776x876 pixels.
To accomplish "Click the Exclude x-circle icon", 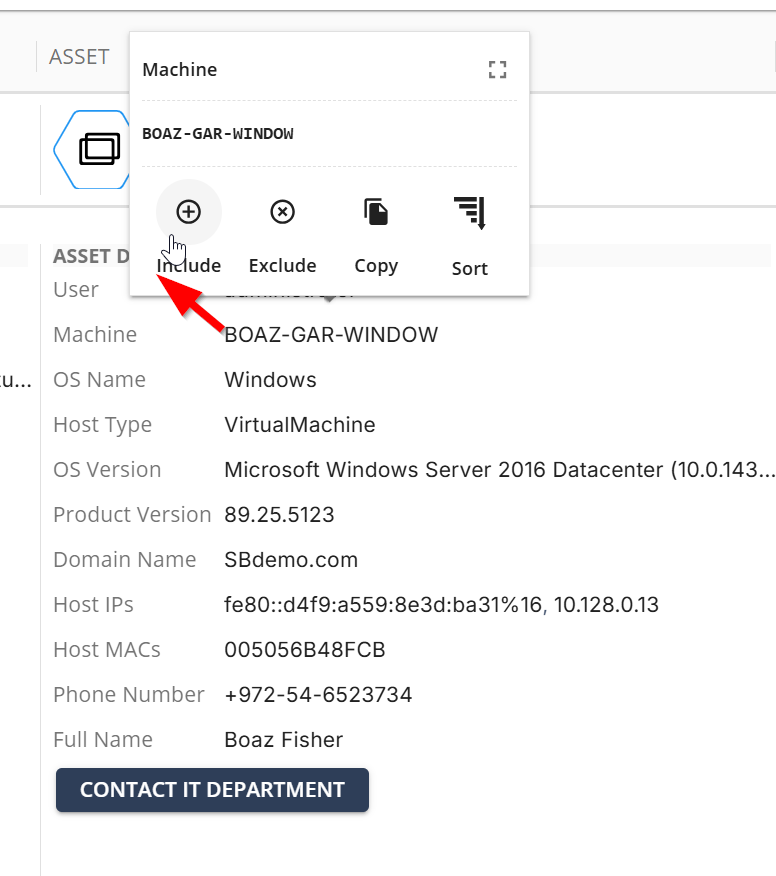I will point(282,212).
